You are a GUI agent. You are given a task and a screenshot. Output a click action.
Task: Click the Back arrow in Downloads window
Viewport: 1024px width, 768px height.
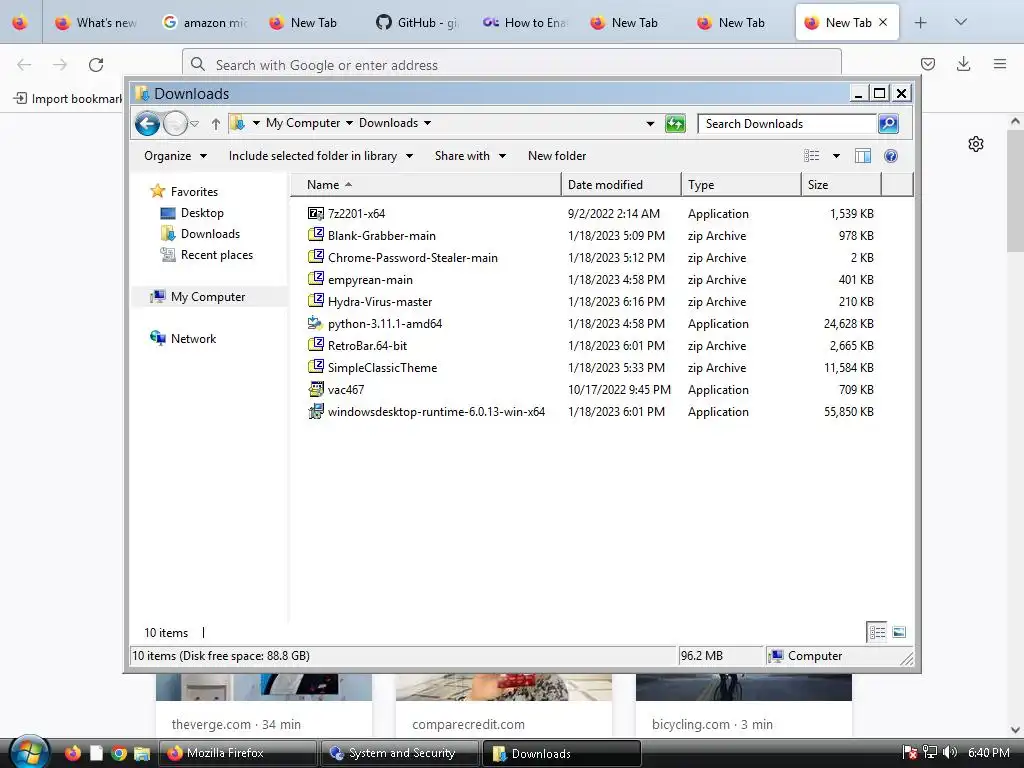pos(148,123)
